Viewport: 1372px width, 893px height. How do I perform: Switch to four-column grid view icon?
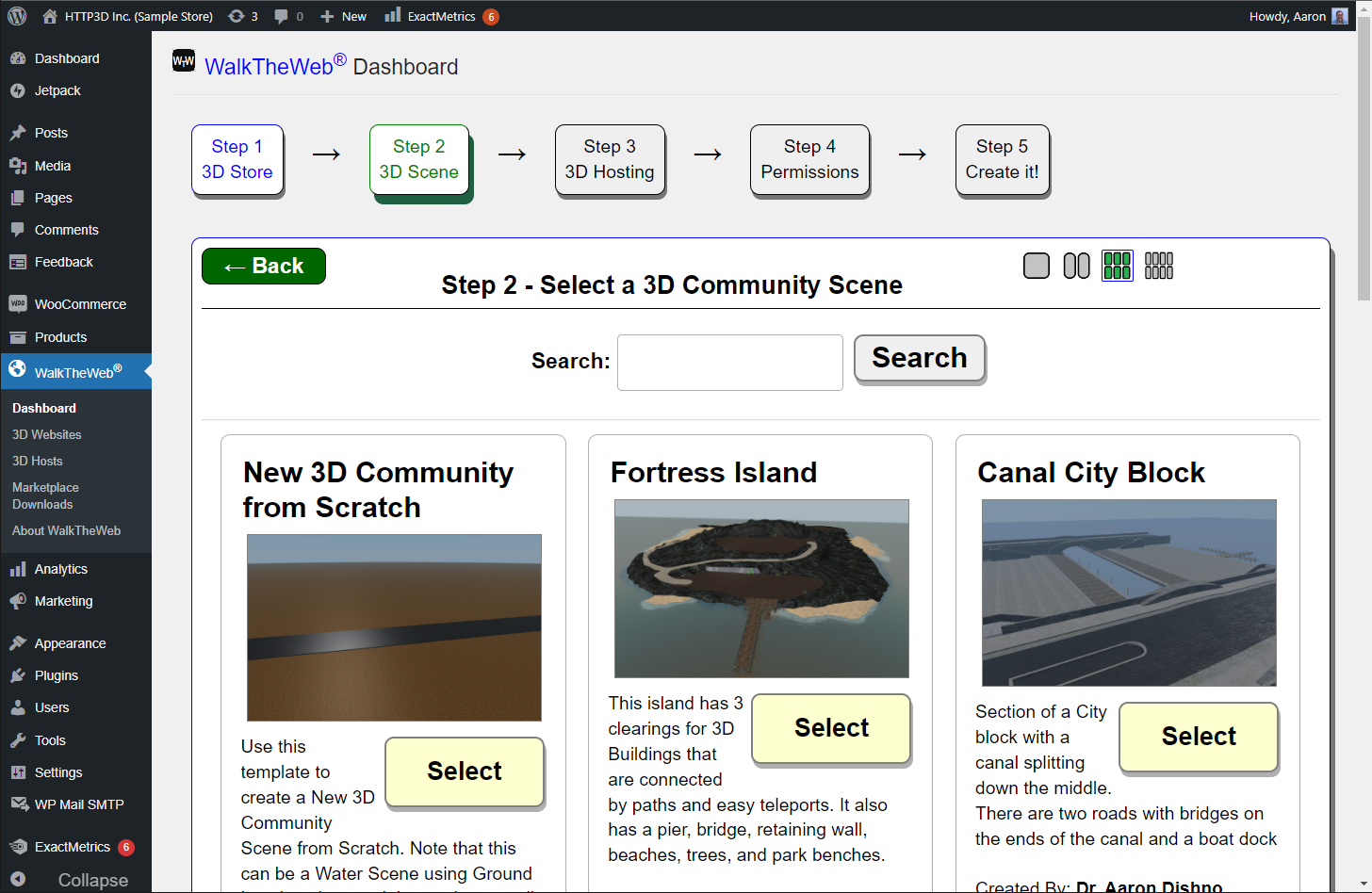1159,266
